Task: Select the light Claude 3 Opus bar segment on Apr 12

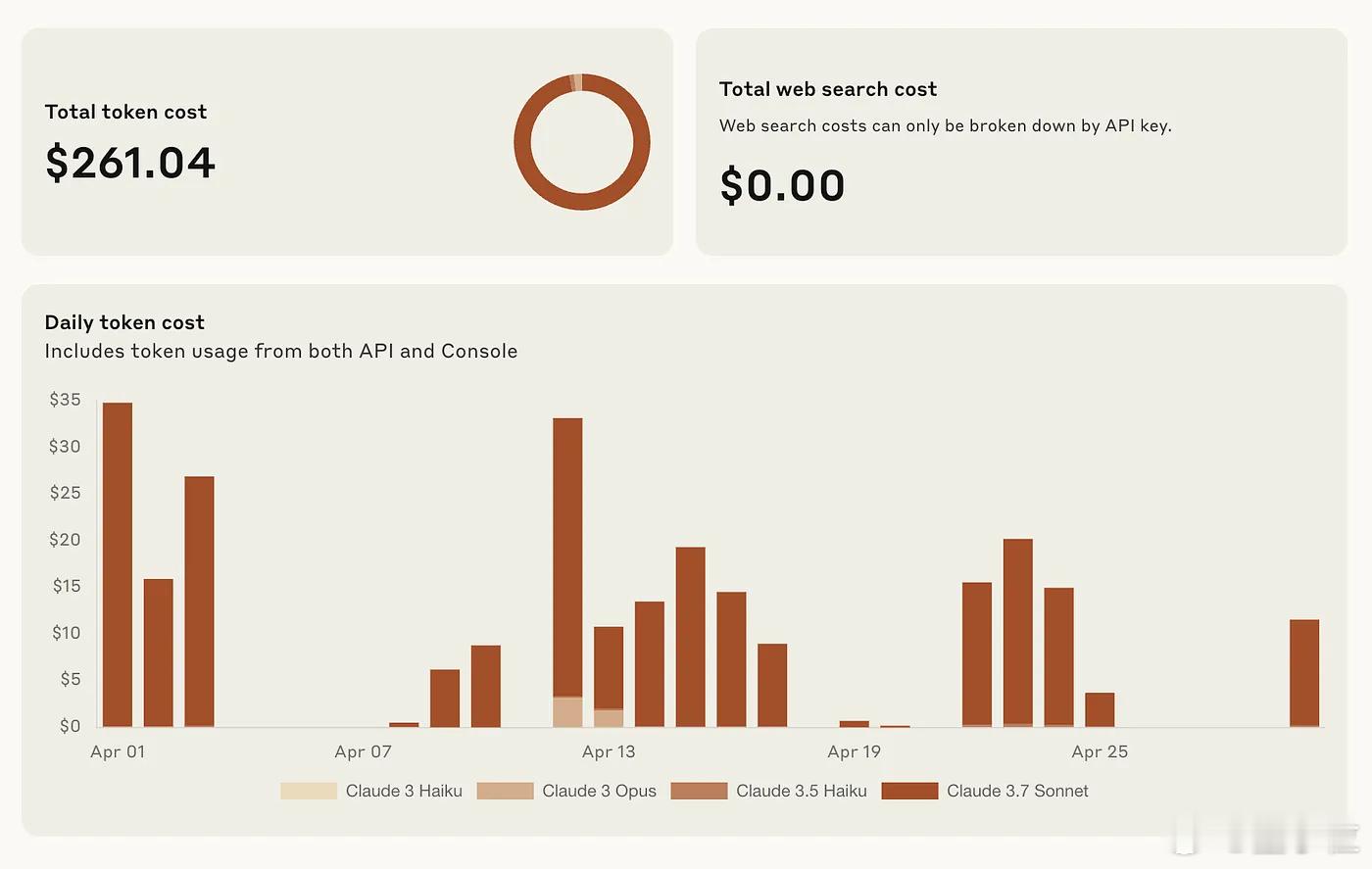Action: [x=567, y=712]
